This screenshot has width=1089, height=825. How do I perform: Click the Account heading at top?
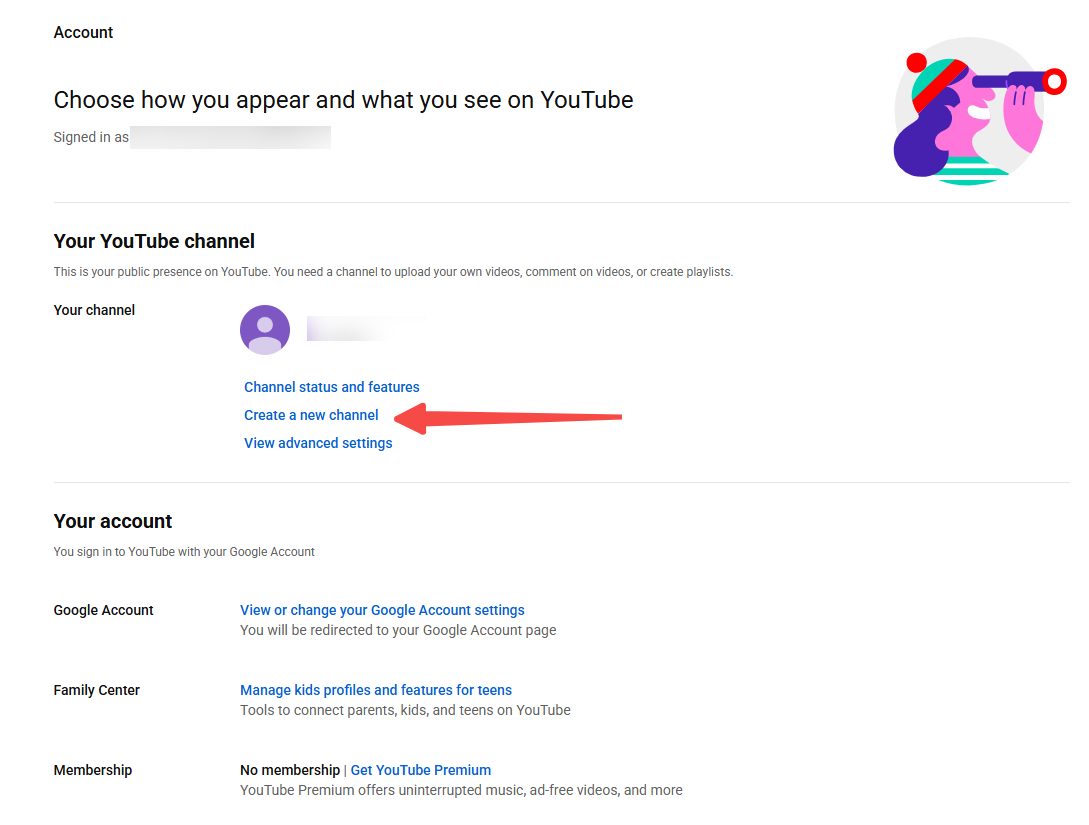coord(83,32)
